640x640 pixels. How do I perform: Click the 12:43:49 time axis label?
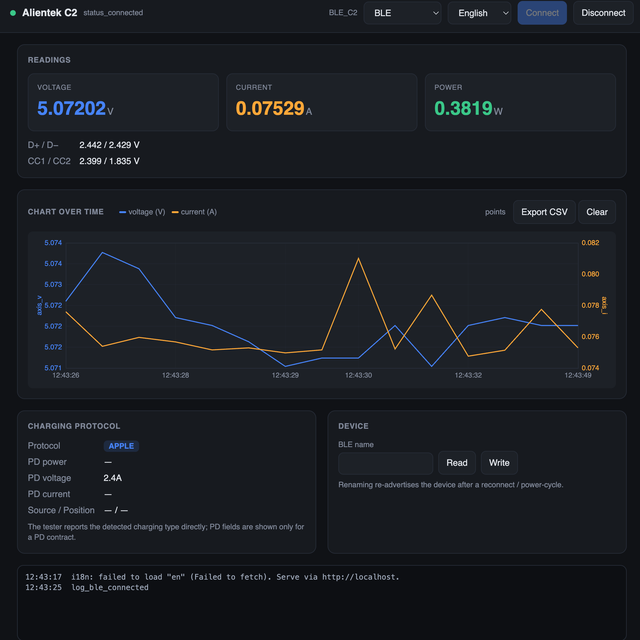click(578, 375)
